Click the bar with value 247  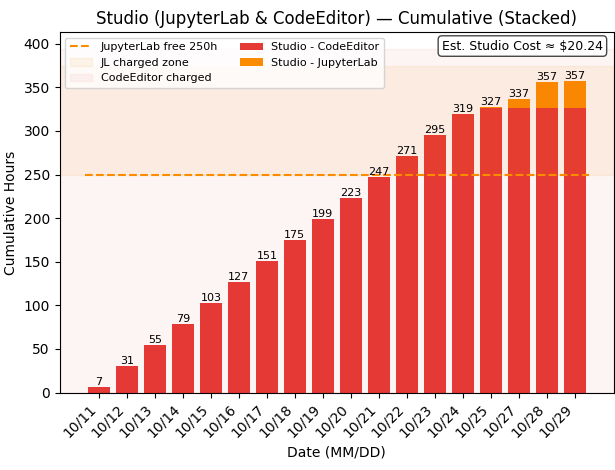[379, 285]
